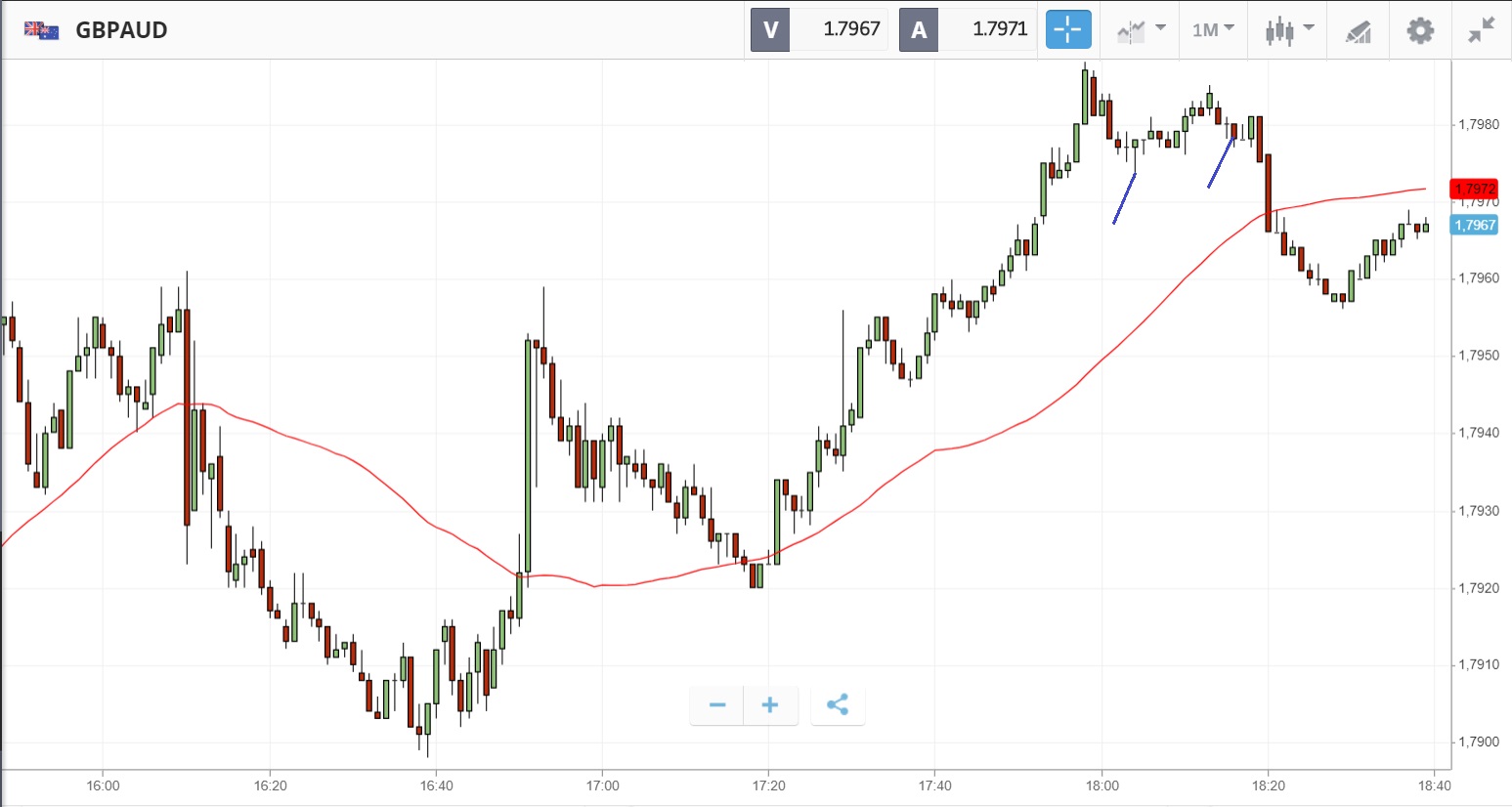This screenshot has width=1512, height=807.
Task: Click the 1.7940 price axis label
Action: (1478, 433)
